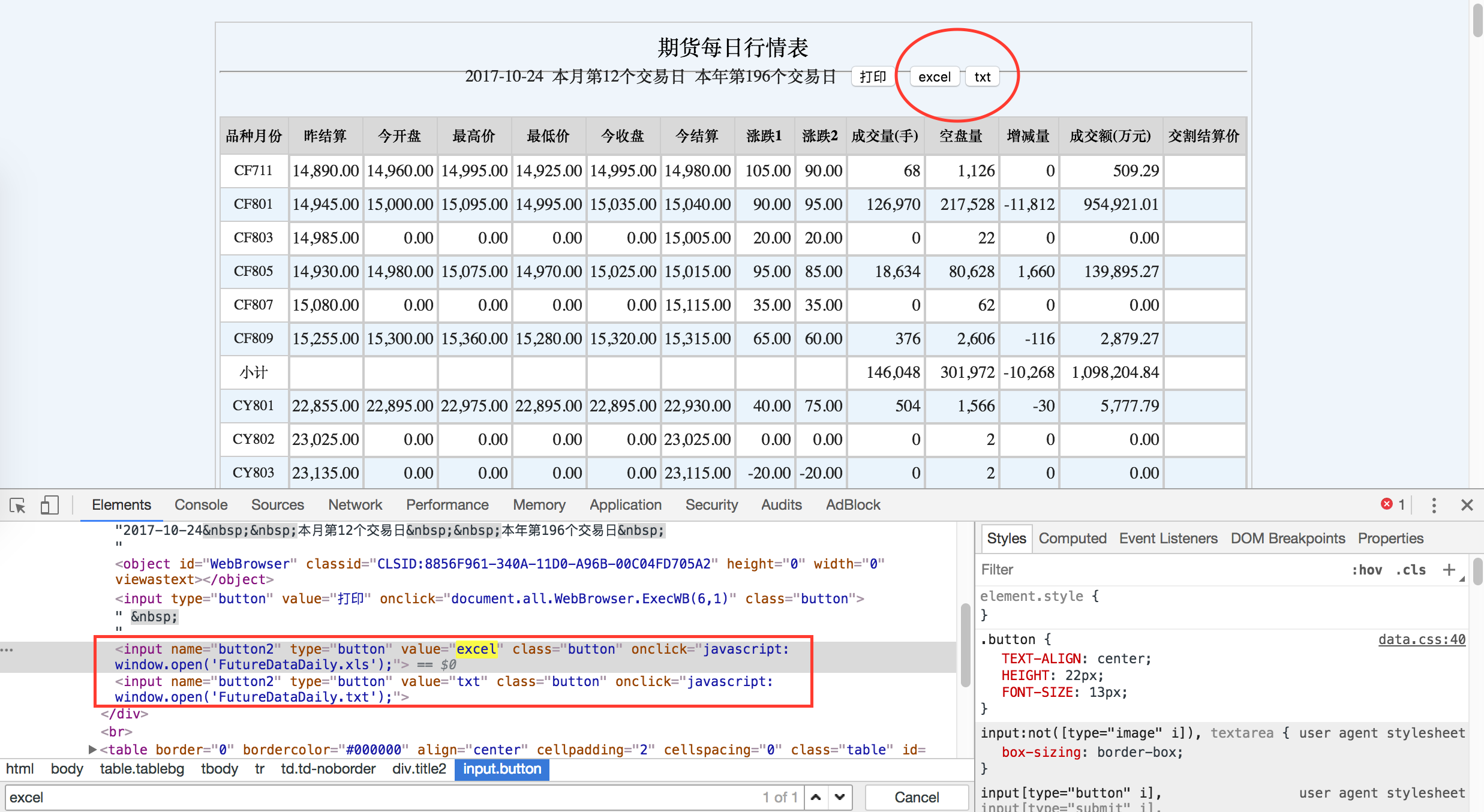Select the inspect element picker icon

[x=18, y=505]
